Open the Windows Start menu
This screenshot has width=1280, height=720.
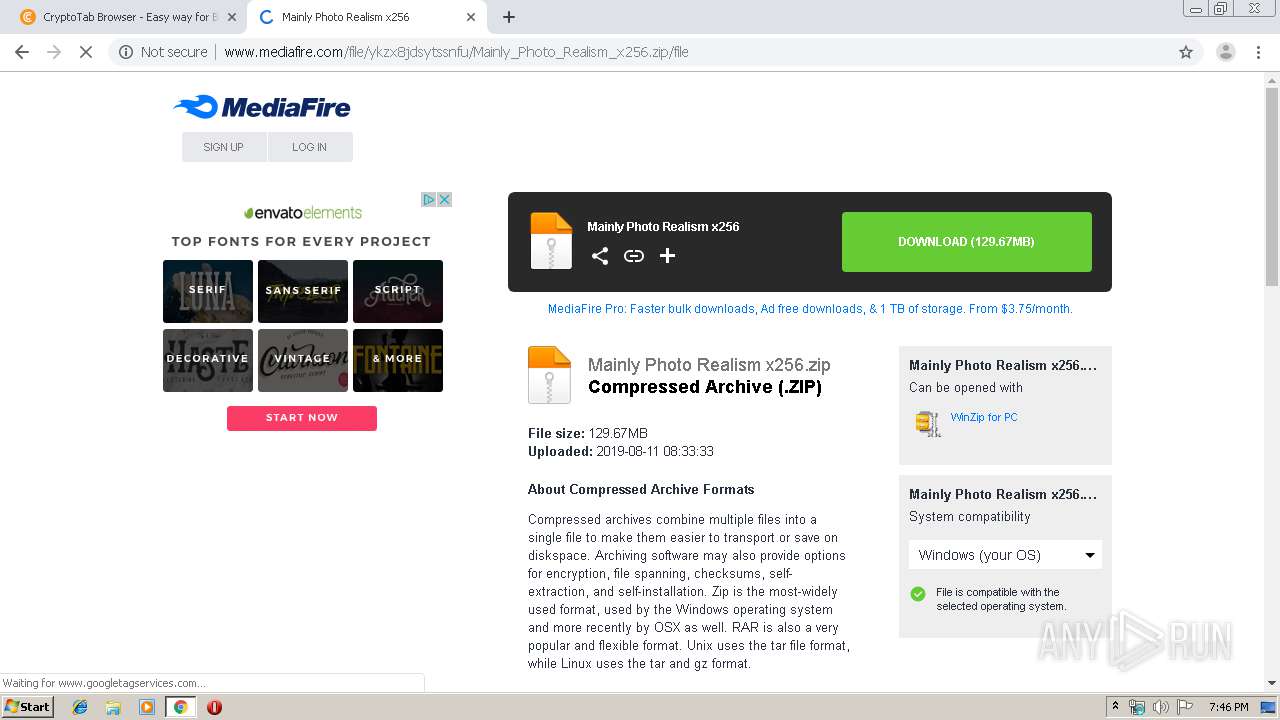tap(28, 707)
